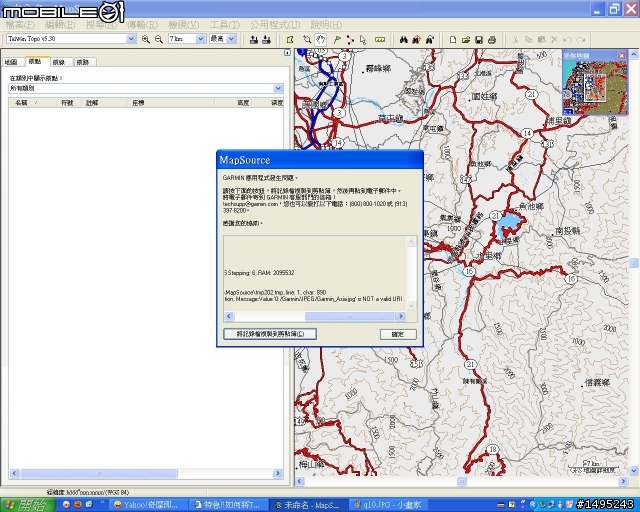Click the Copy icon in the toolbar
Image resolution: width=640 pixels, height=512 pixels.
(529, 40)
